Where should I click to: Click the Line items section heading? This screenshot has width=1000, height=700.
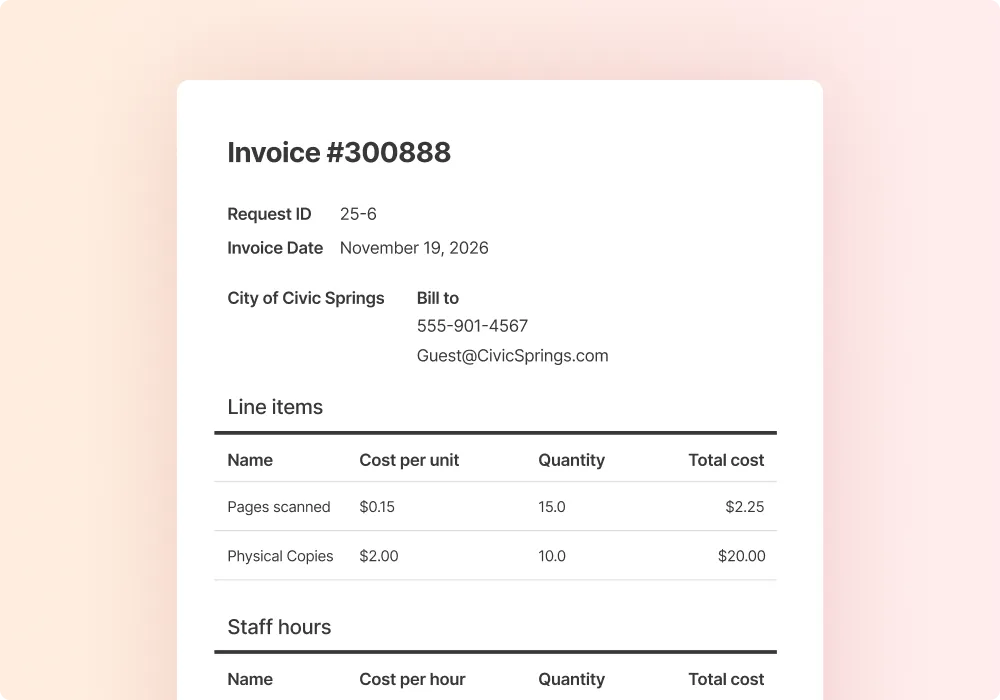(275, 407)
